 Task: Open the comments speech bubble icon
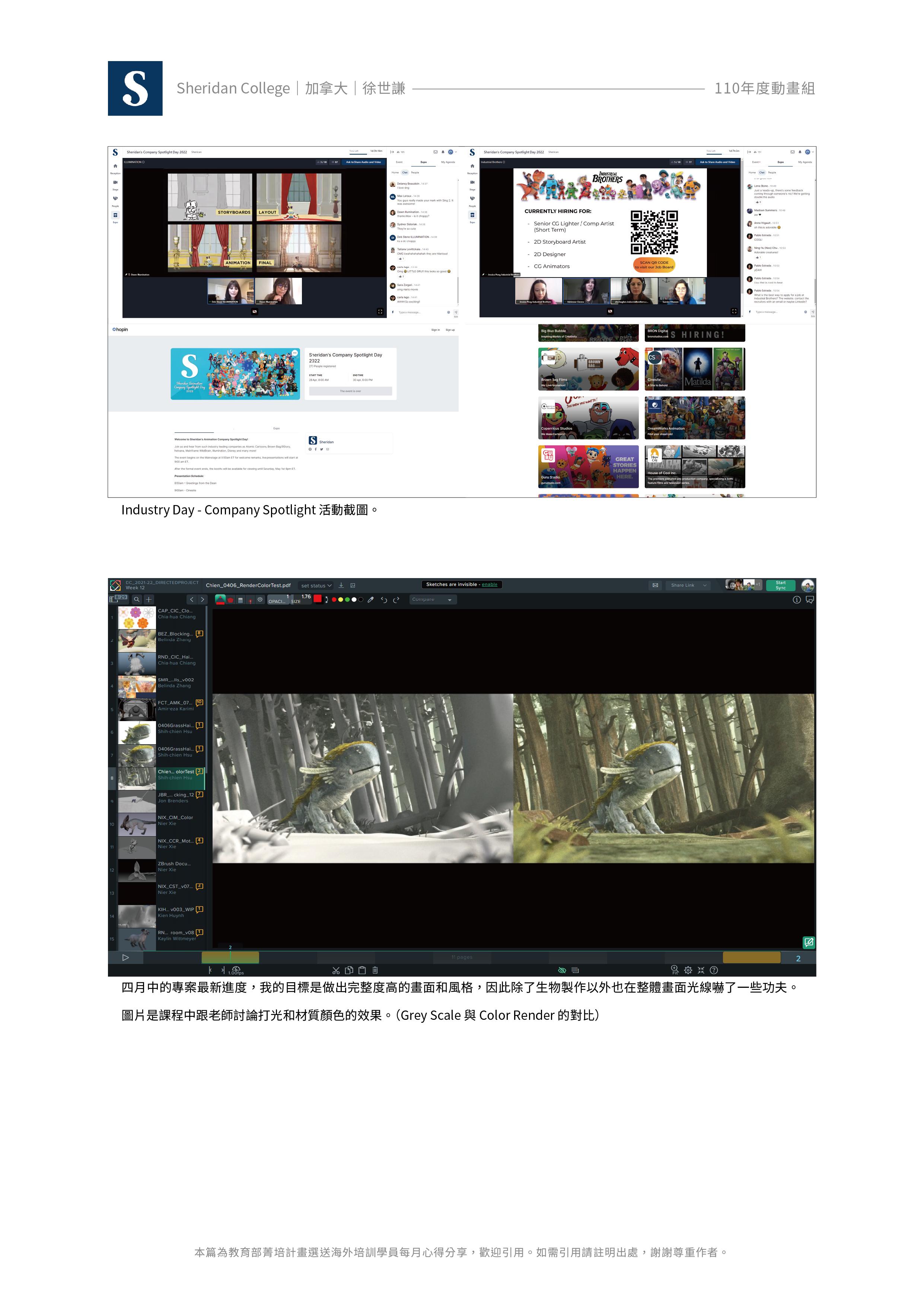click(810, 599)
